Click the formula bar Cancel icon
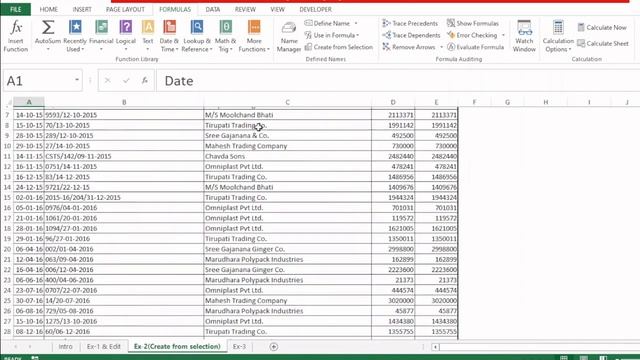Image resolution: width=640 pixels, height=360 pixels. [x=107, y=80]
